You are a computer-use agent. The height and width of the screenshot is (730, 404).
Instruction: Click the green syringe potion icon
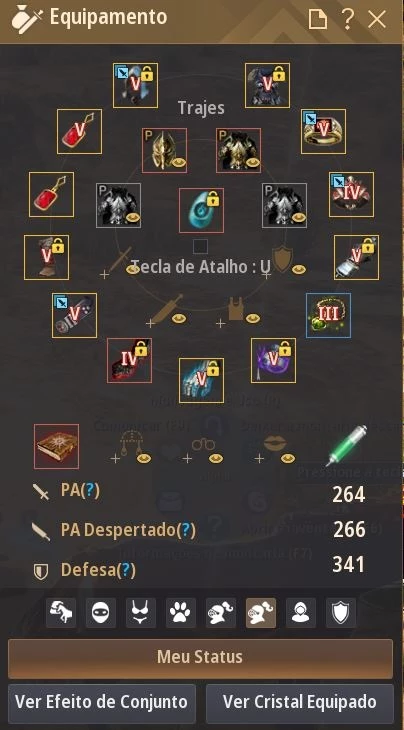click(x=346, y=445)
